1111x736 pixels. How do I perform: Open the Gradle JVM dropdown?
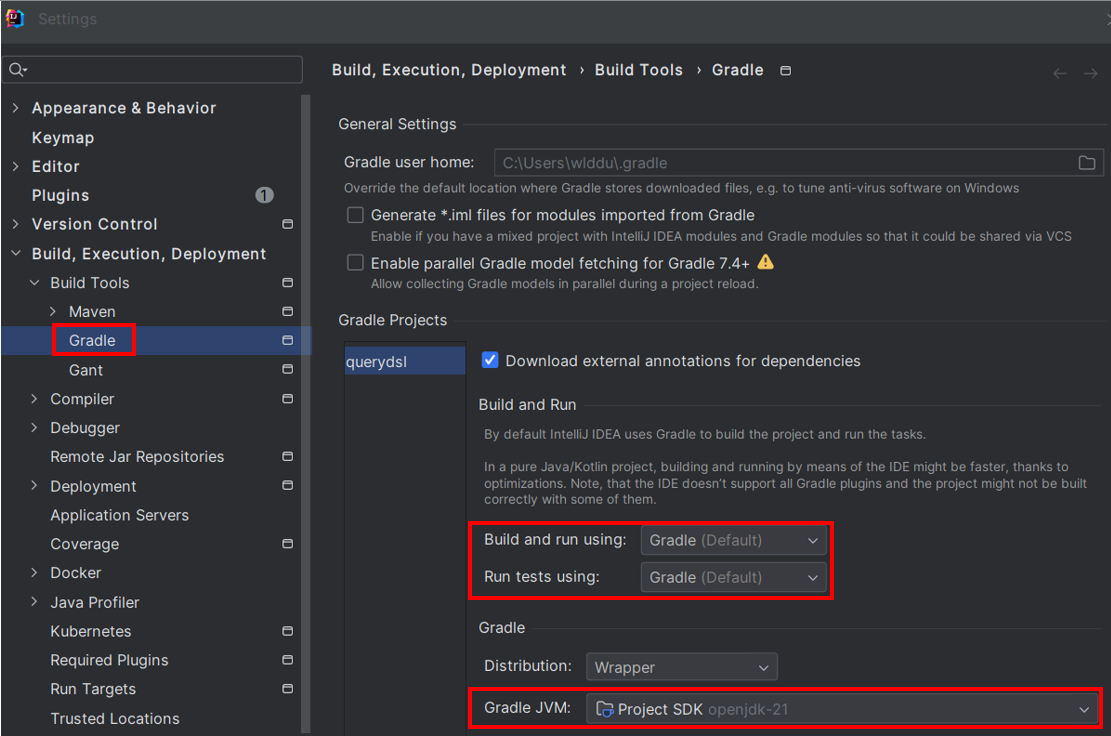[x=842, y=709]
